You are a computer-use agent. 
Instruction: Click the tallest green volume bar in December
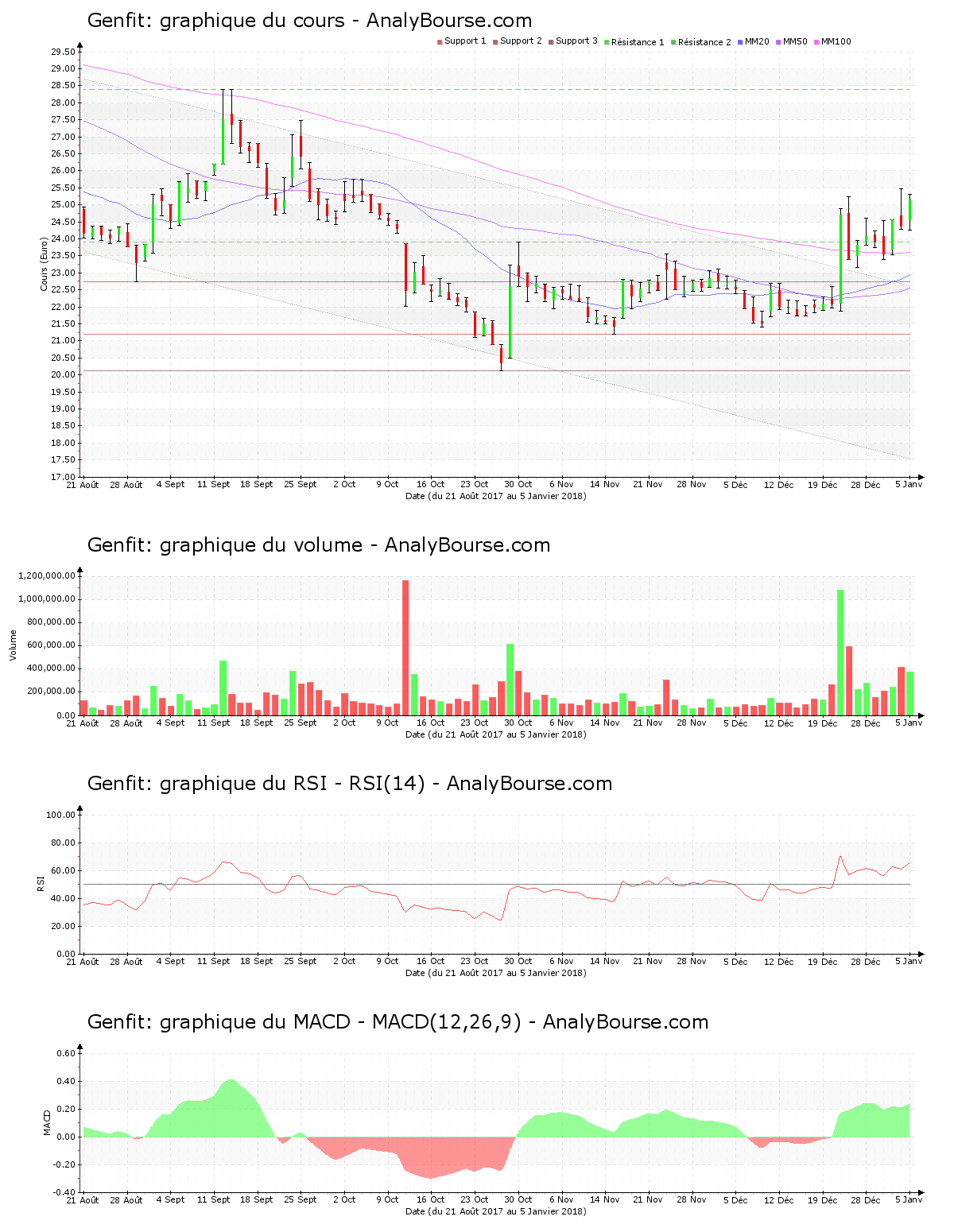point(840,653)
